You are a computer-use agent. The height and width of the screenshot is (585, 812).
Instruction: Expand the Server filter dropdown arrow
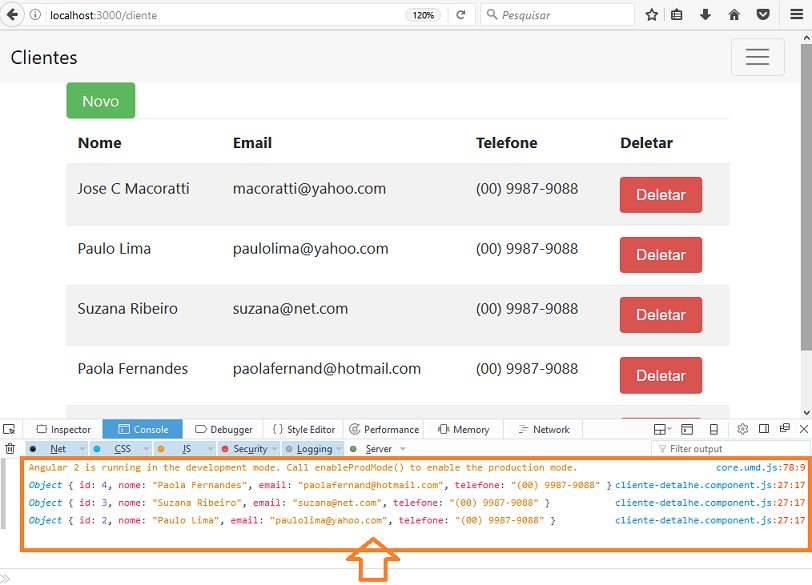[403, 449]
